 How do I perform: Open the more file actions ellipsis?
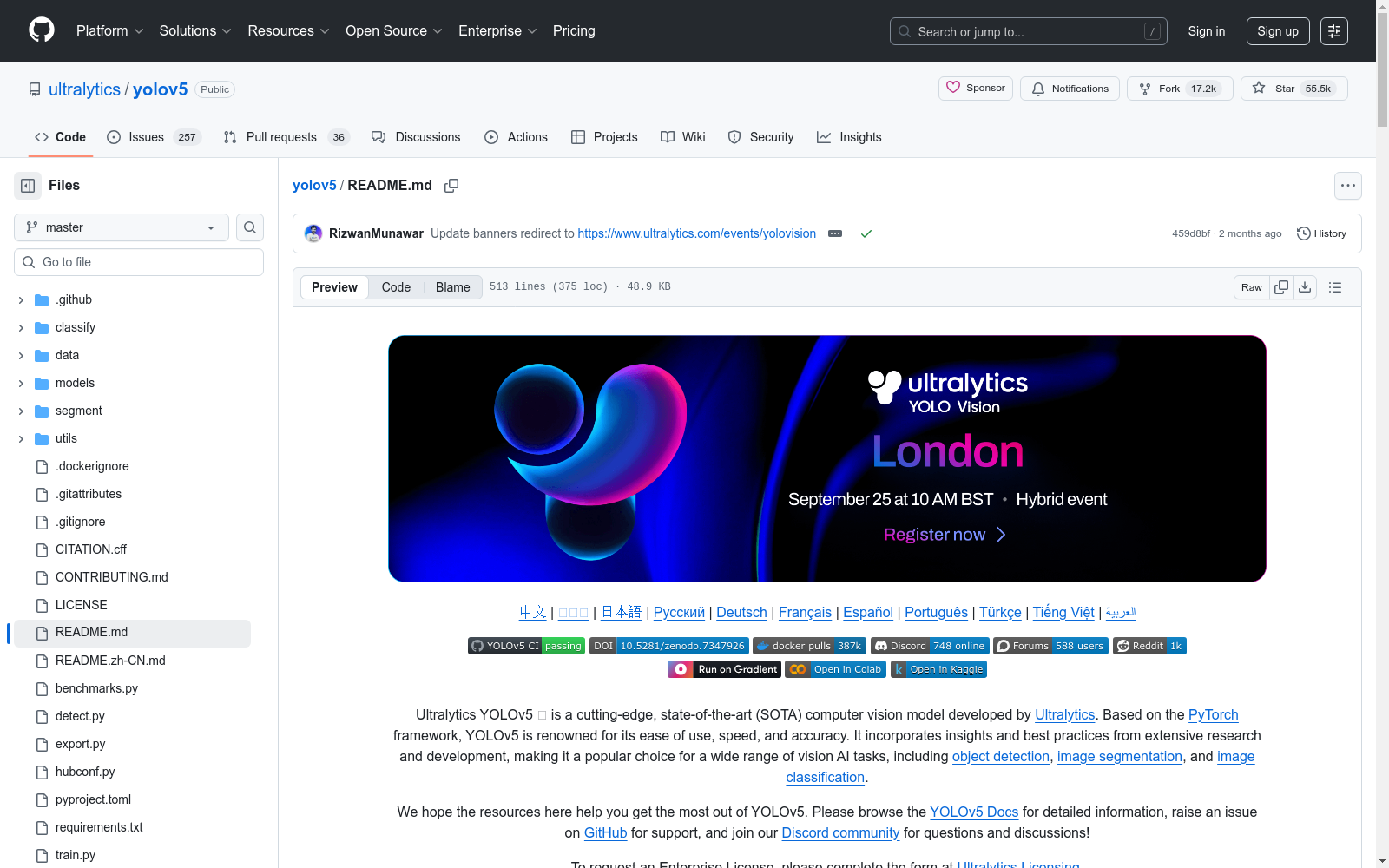[1348, 186]
